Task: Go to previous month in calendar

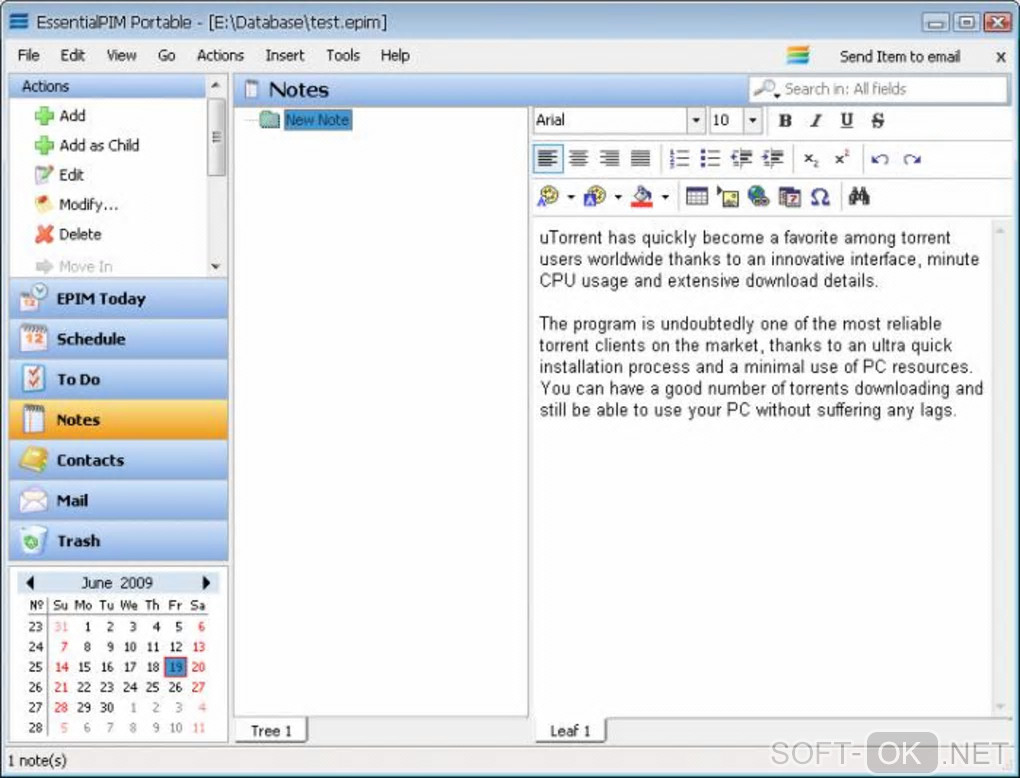Action: 29,582
